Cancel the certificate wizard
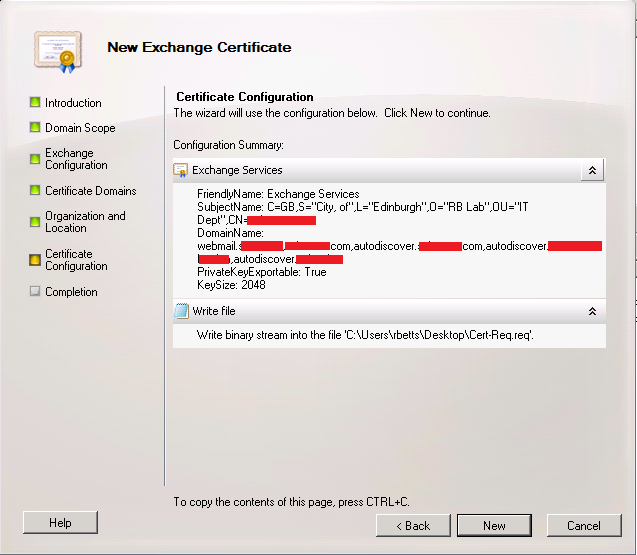Screen dimensions: 637x555 (x=584, y=526)
